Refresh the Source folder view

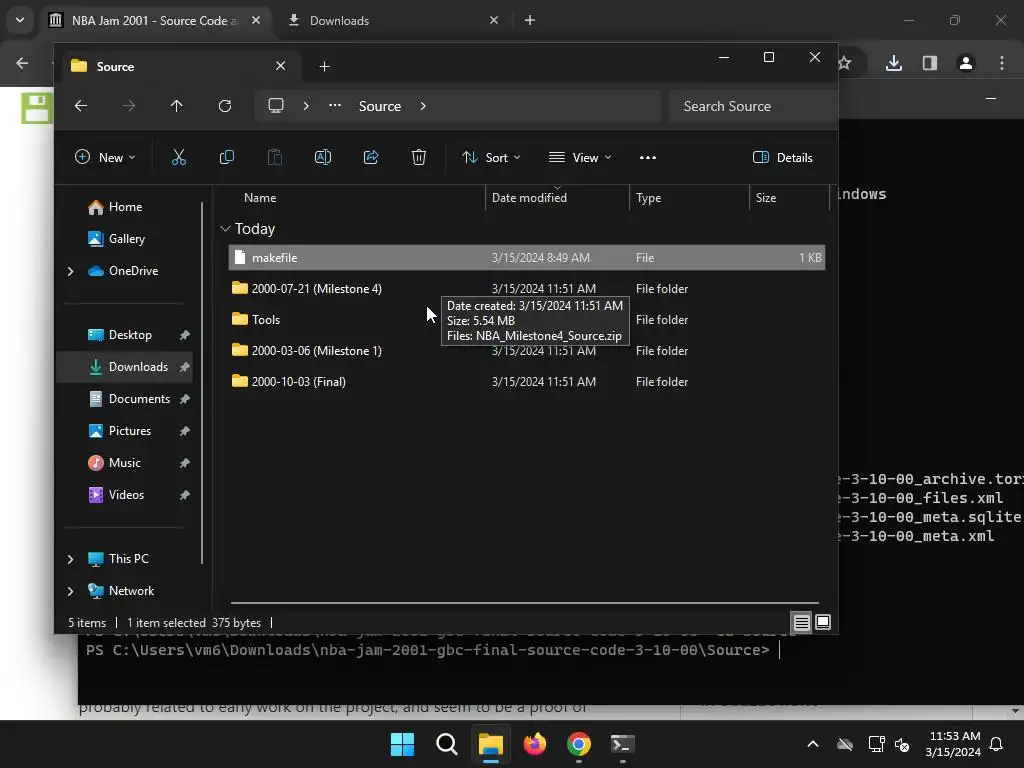225,106
